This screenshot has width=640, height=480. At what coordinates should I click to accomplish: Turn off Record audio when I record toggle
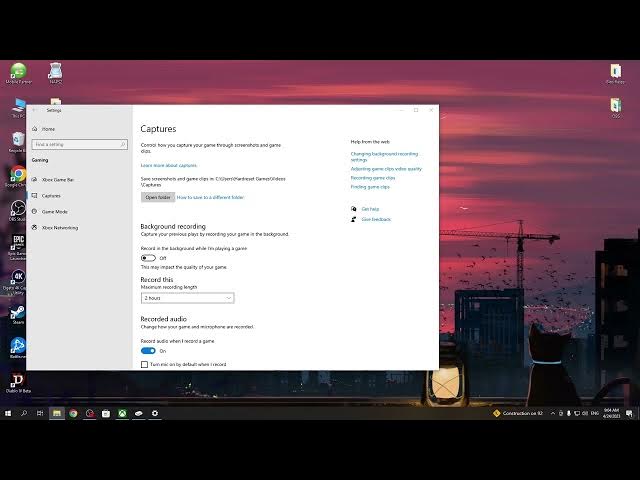point(148,351)
